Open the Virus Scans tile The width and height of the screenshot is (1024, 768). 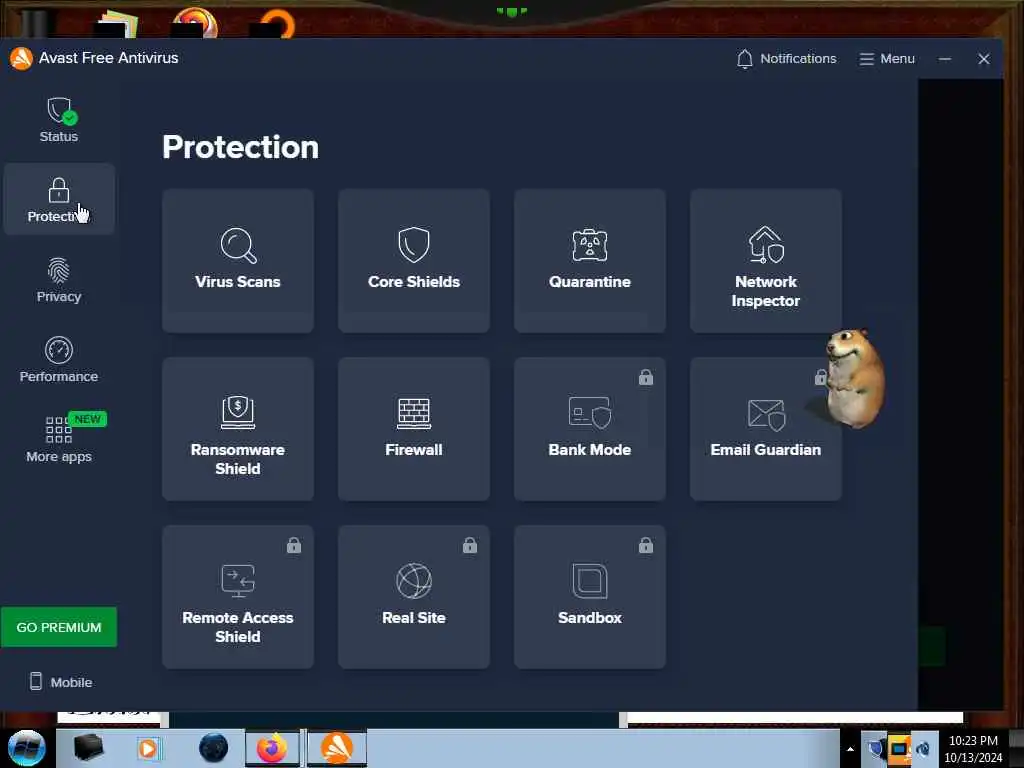(238, 261)
